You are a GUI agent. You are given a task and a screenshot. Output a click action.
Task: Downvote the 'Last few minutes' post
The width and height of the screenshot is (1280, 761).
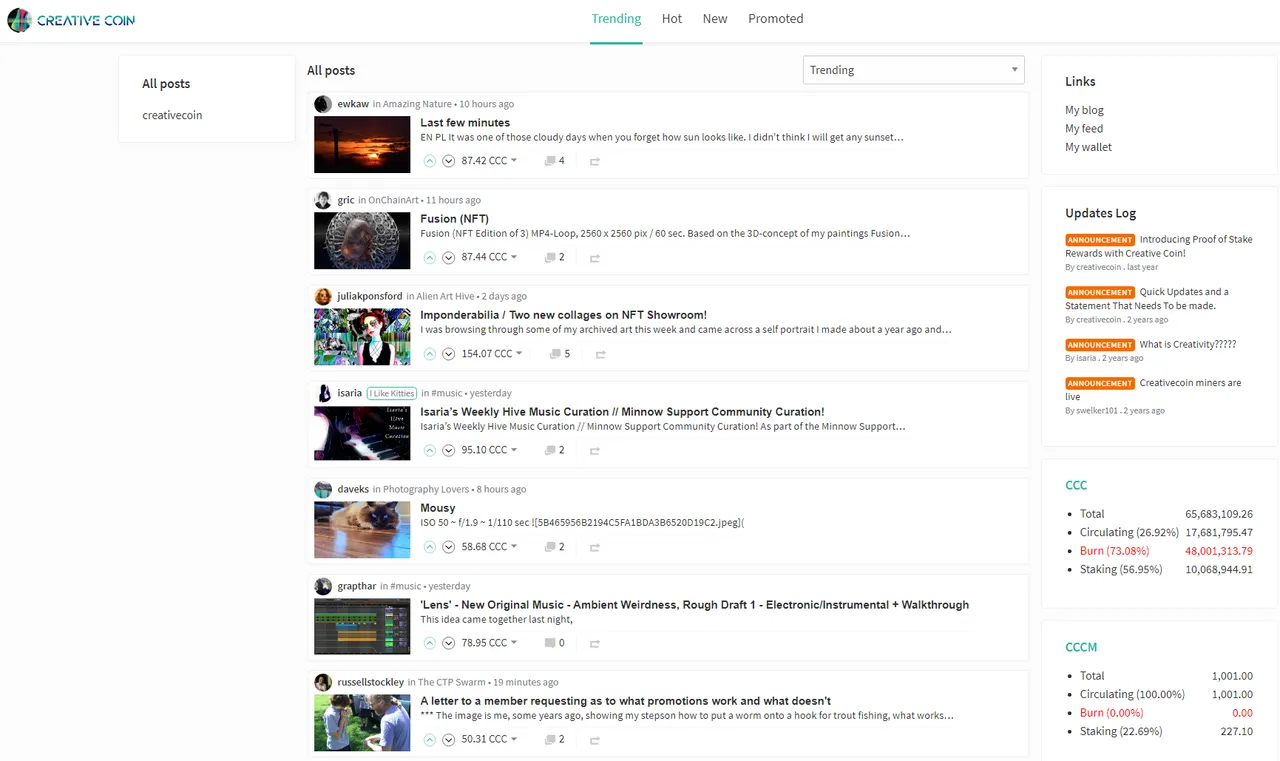point(449,161)
